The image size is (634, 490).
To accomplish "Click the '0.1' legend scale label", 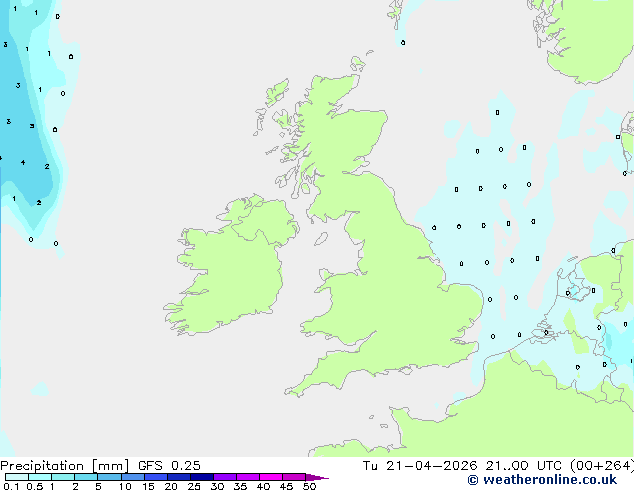I will pyautogui.click(x=11, y=486).
